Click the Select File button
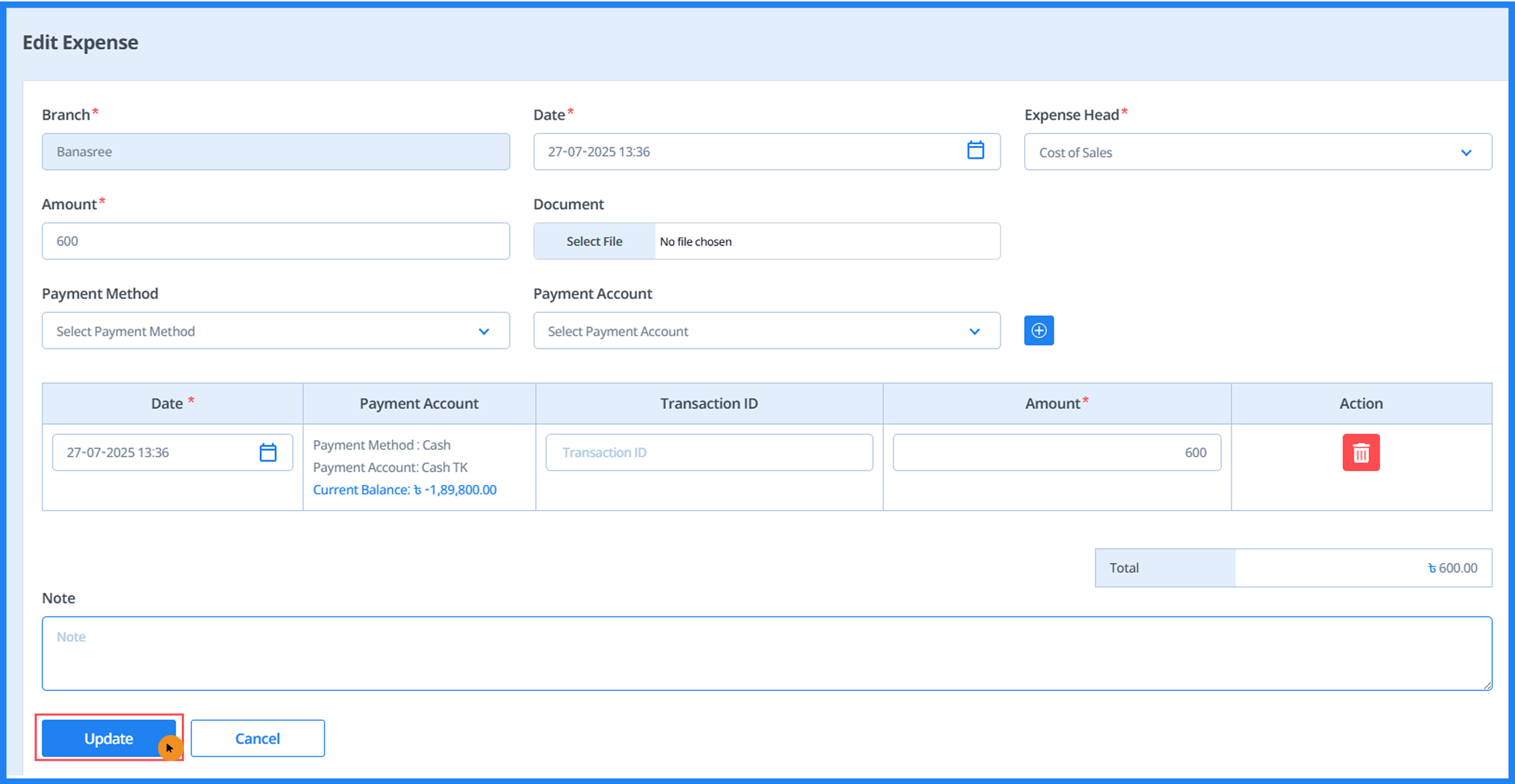 point(594,241)
